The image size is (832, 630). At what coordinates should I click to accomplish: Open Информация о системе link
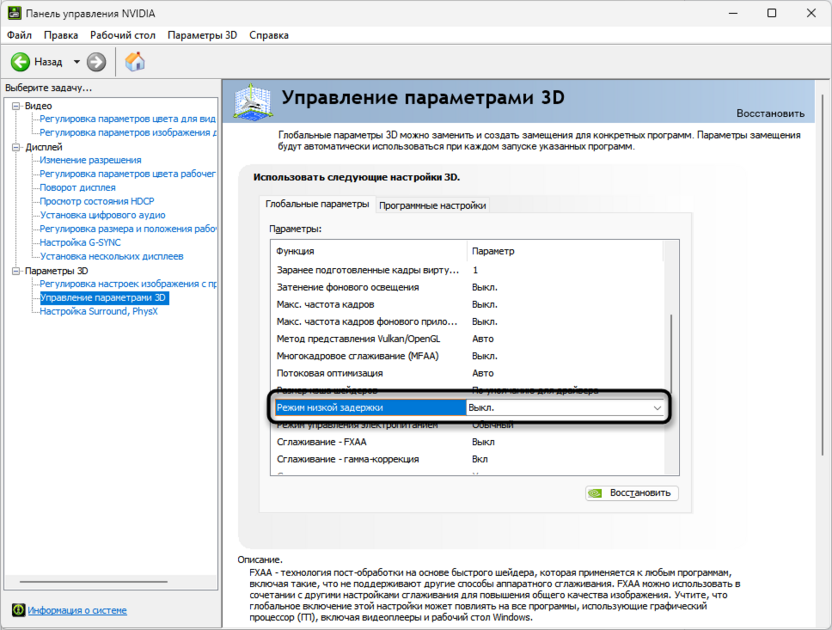(77, 610)
